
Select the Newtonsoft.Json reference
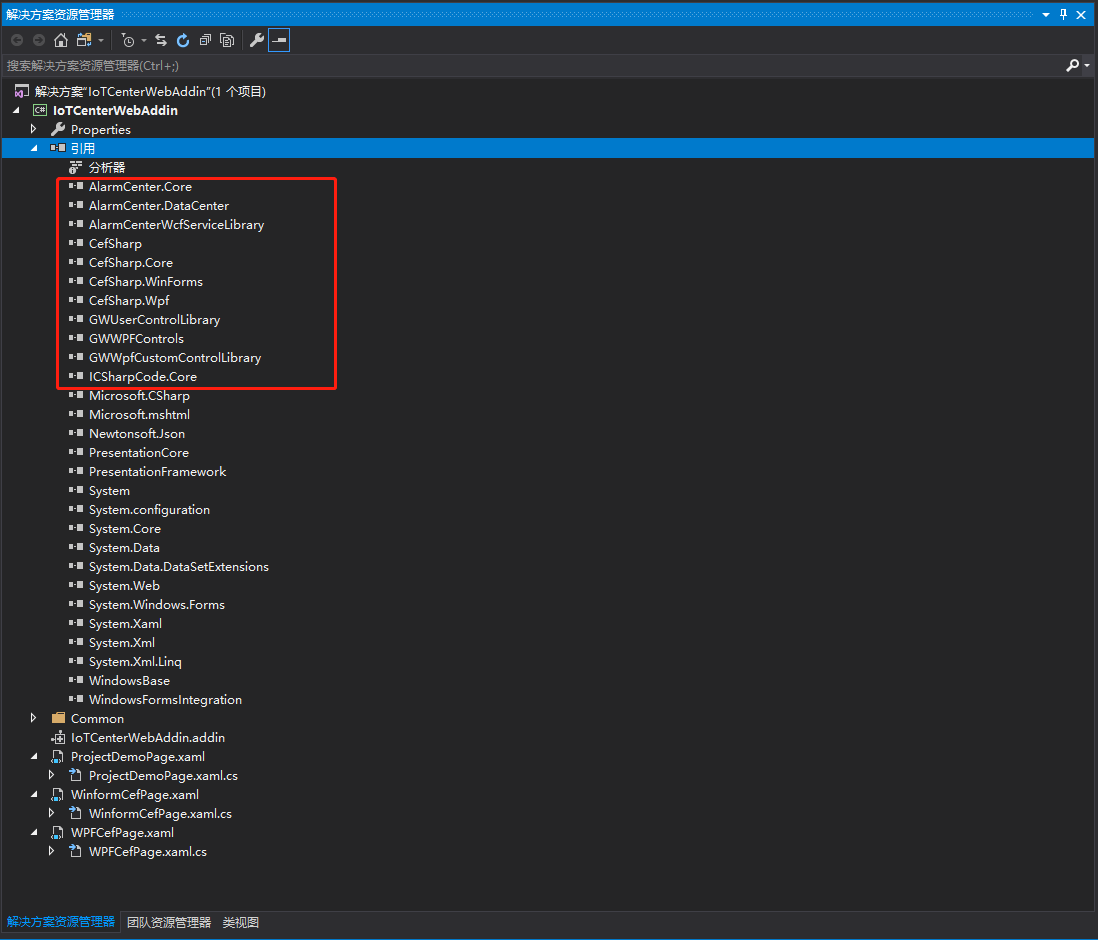click(136, 434)
